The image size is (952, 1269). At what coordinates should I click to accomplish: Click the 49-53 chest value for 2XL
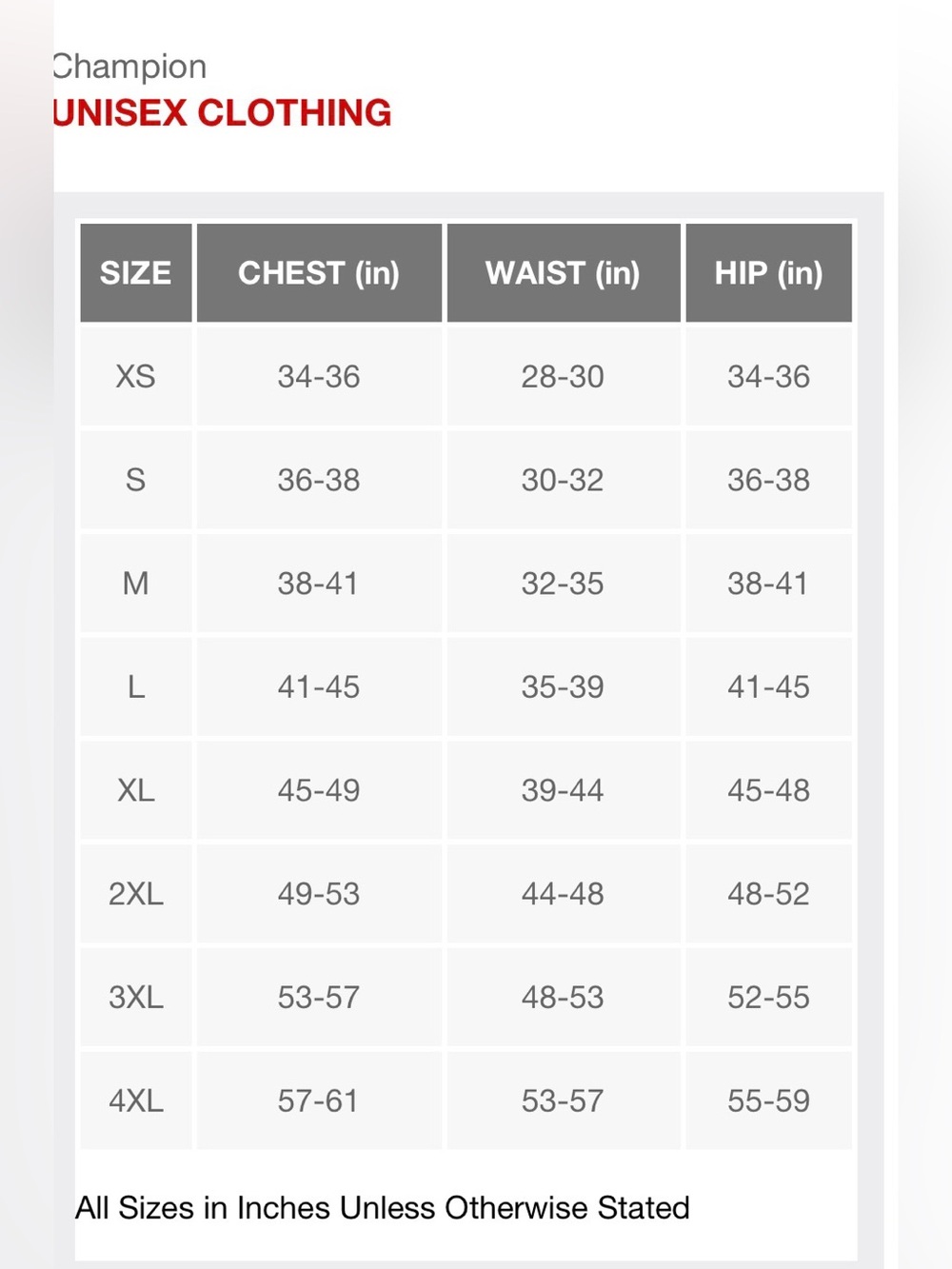tap(318, 894)
